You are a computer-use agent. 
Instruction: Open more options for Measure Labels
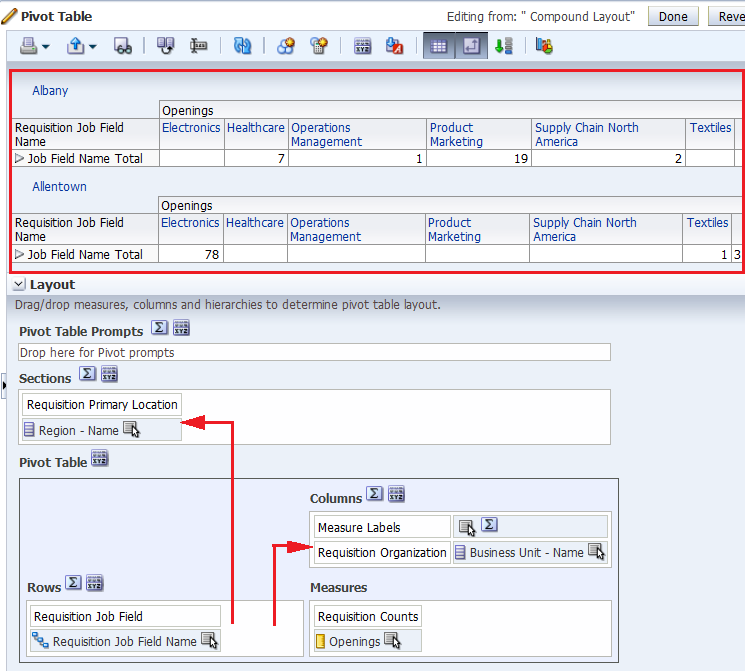(x=467, y=527)
